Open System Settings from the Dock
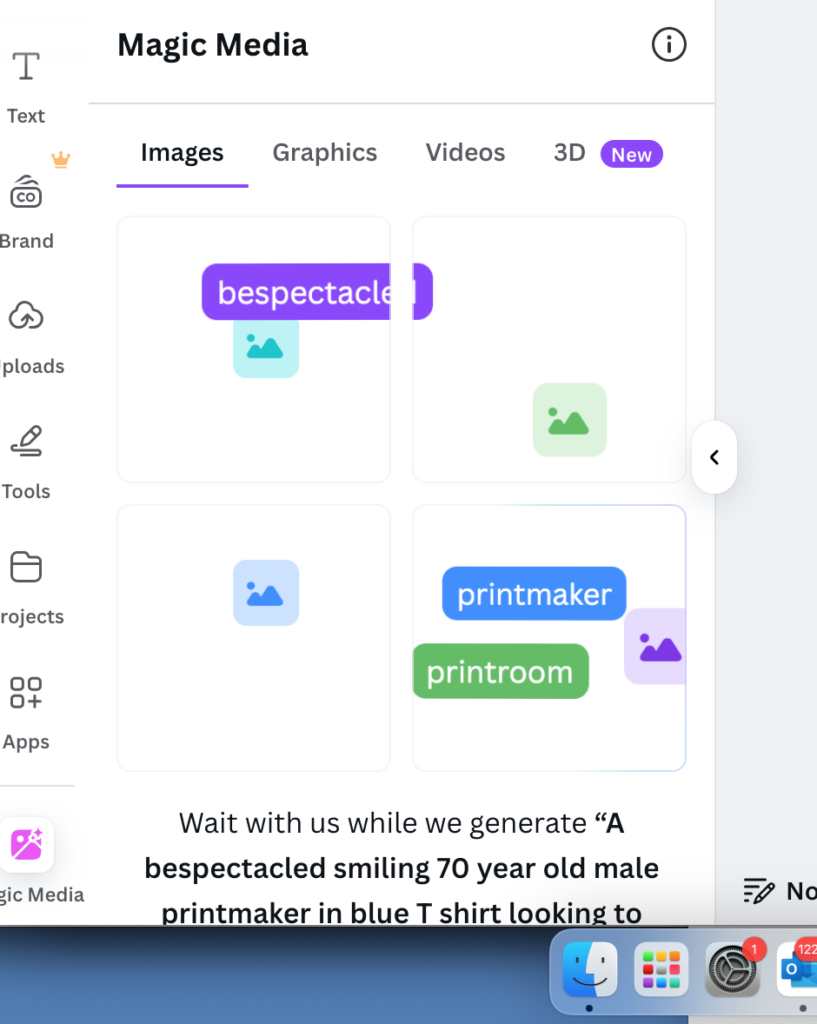817x1024 pixels. 732,970
